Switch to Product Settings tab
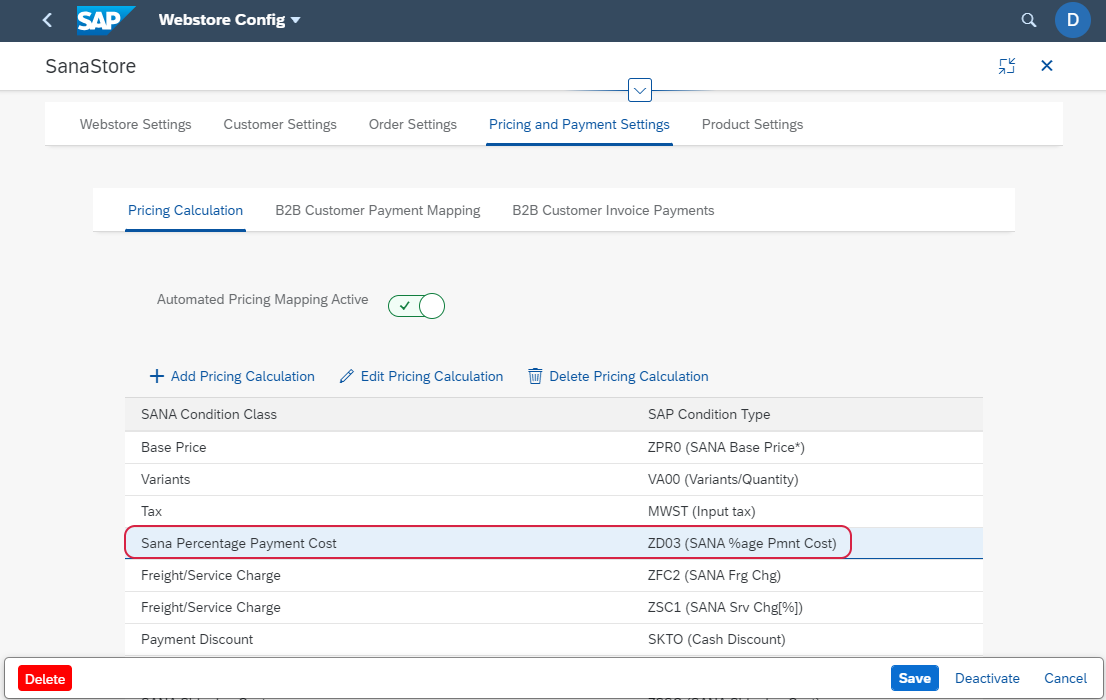The image size is (1106, 700). click(x=753, y=124)
